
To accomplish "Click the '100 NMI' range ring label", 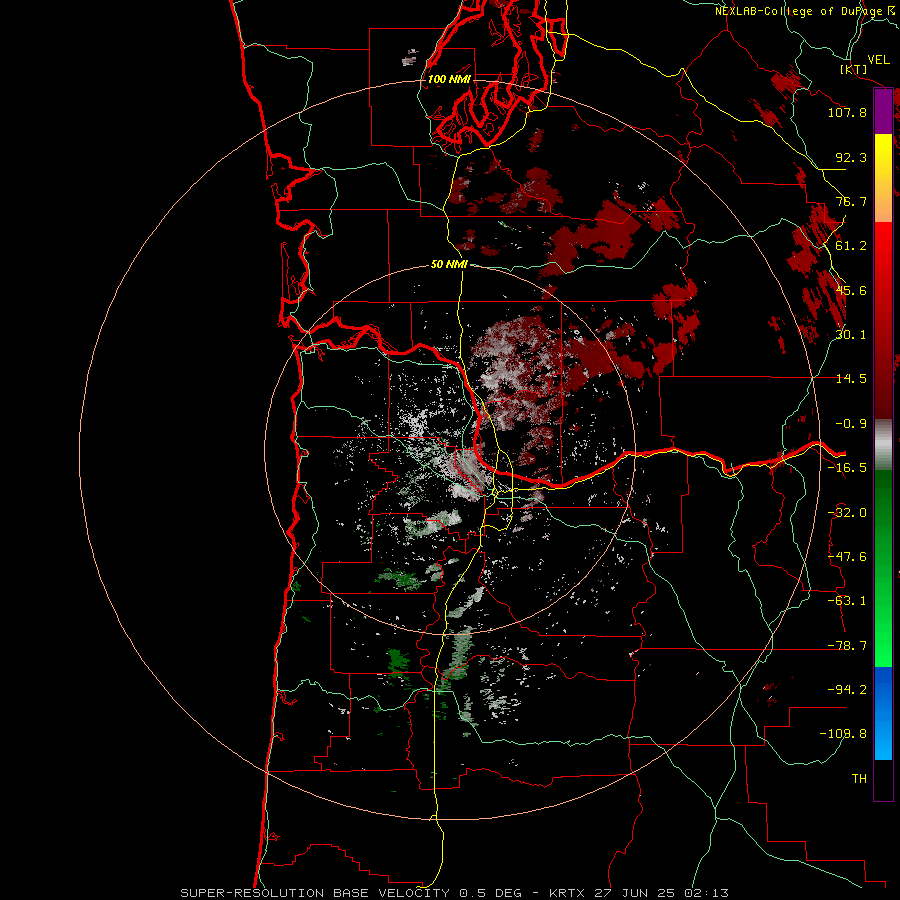I will [449, 79].
